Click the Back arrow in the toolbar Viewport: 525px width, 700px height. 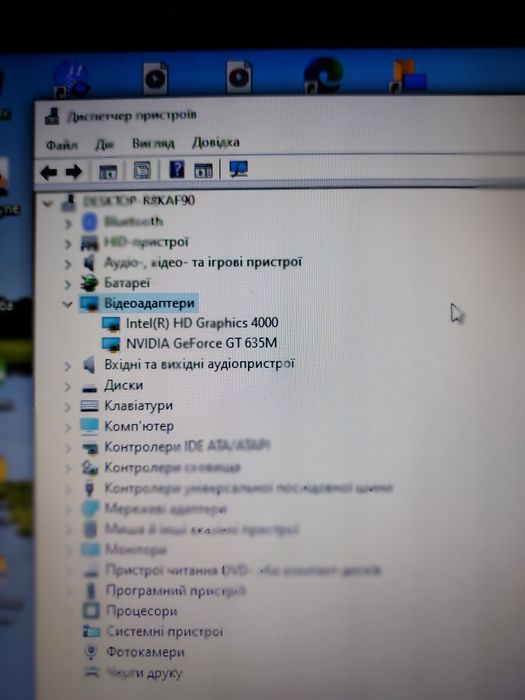tap(49, 172)
